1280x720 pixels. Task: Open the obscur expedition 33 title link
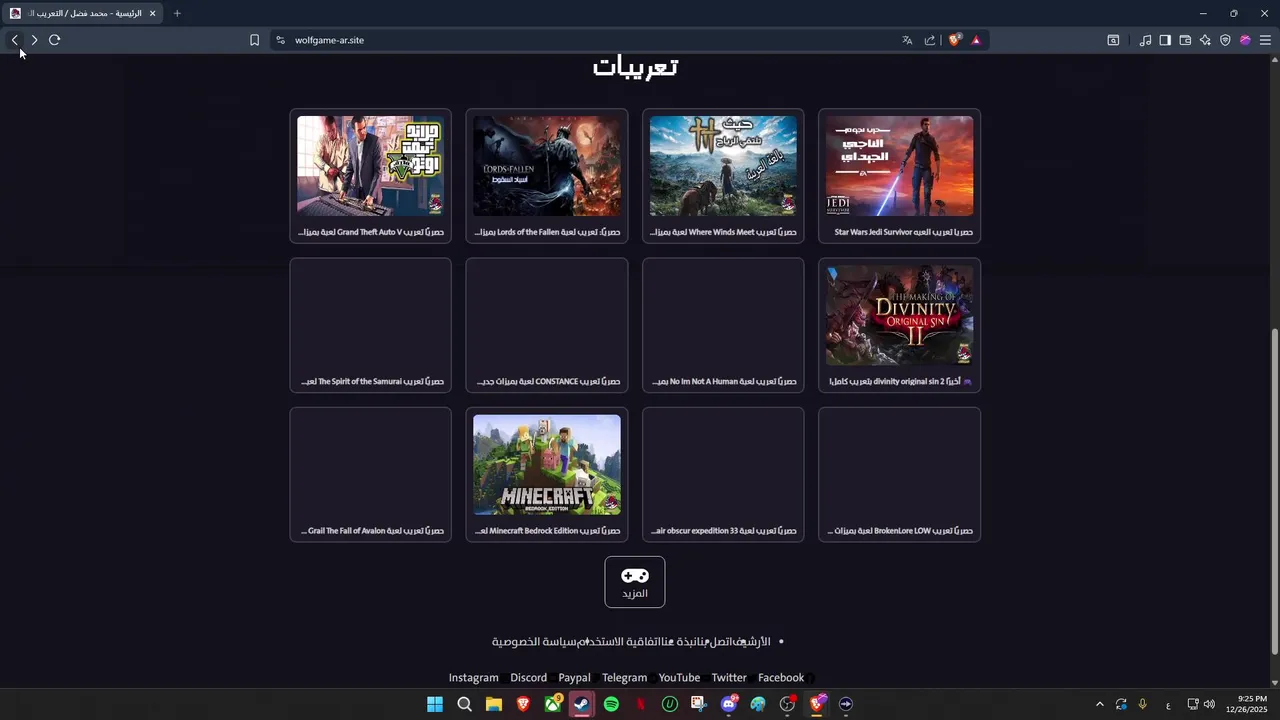click(x=723, y=531)
